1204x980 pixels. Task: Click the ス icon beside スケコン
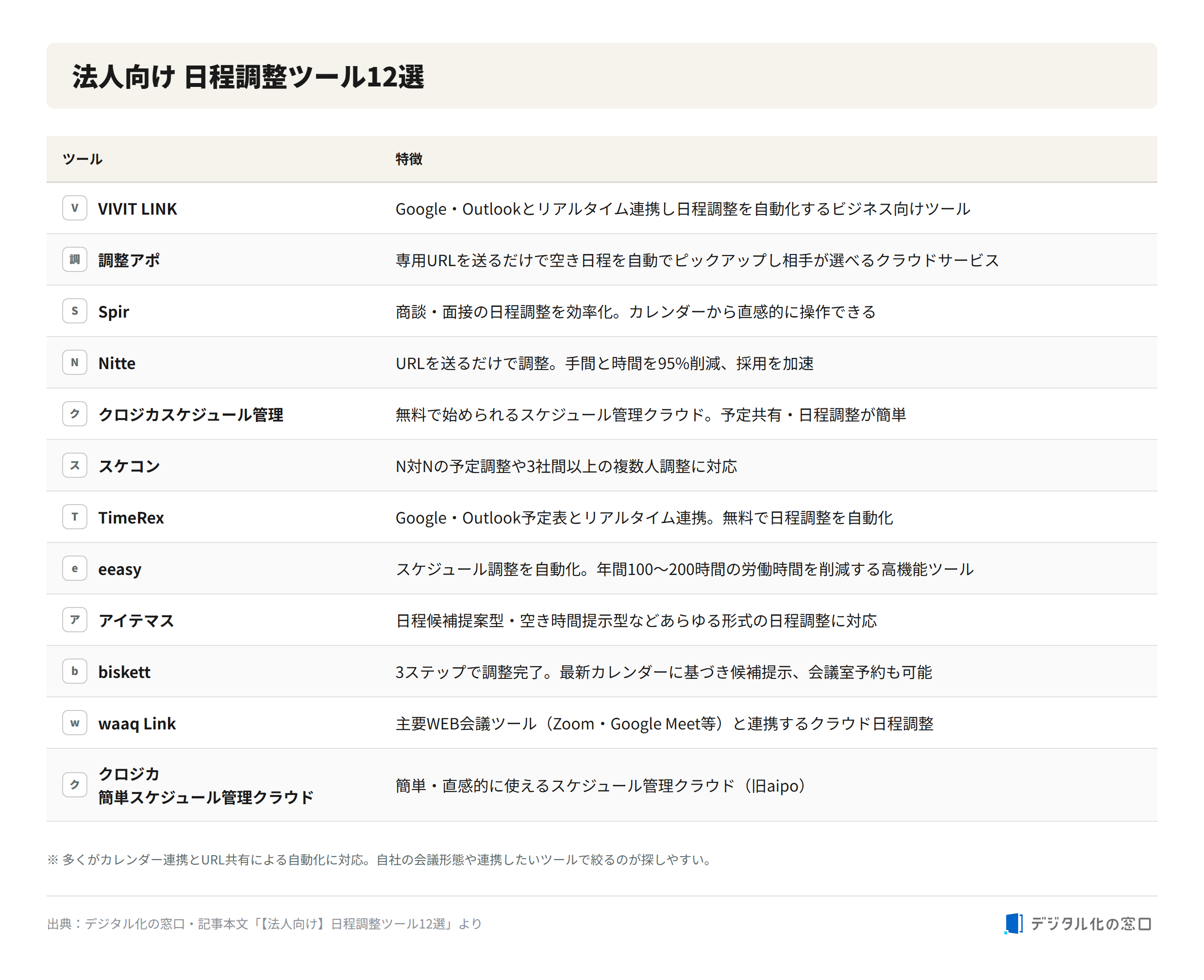[x=74, y=465]
